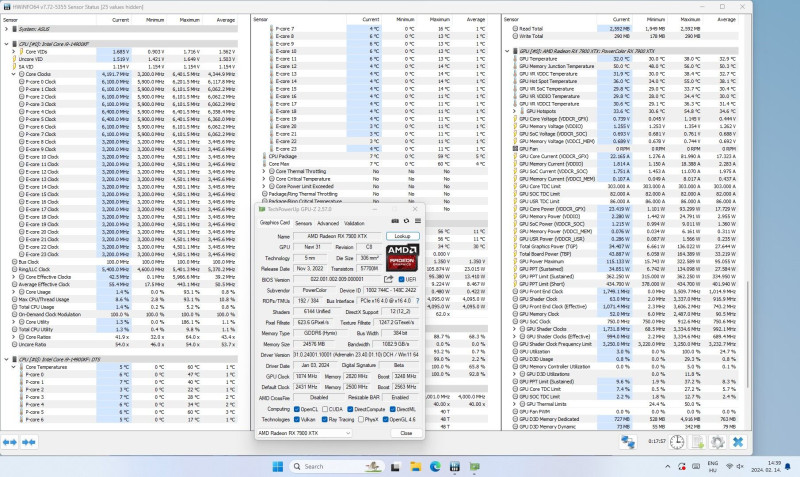Click the HWiNFO taskbar icon
800x477 pixels.
[455, 466]
